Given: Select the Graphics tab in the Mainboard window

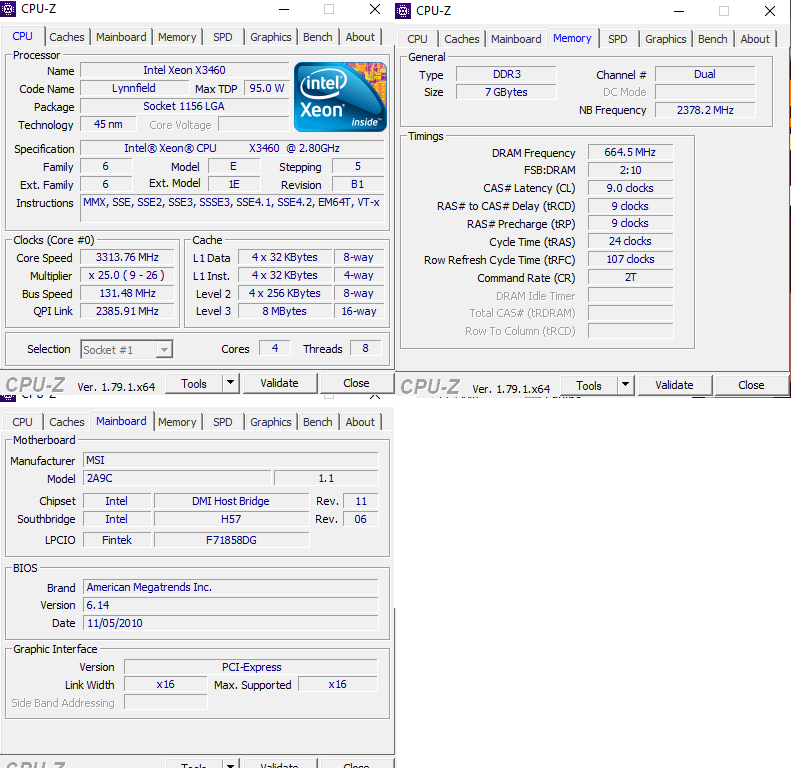Looking at the screenshot, I should point(270,422).
